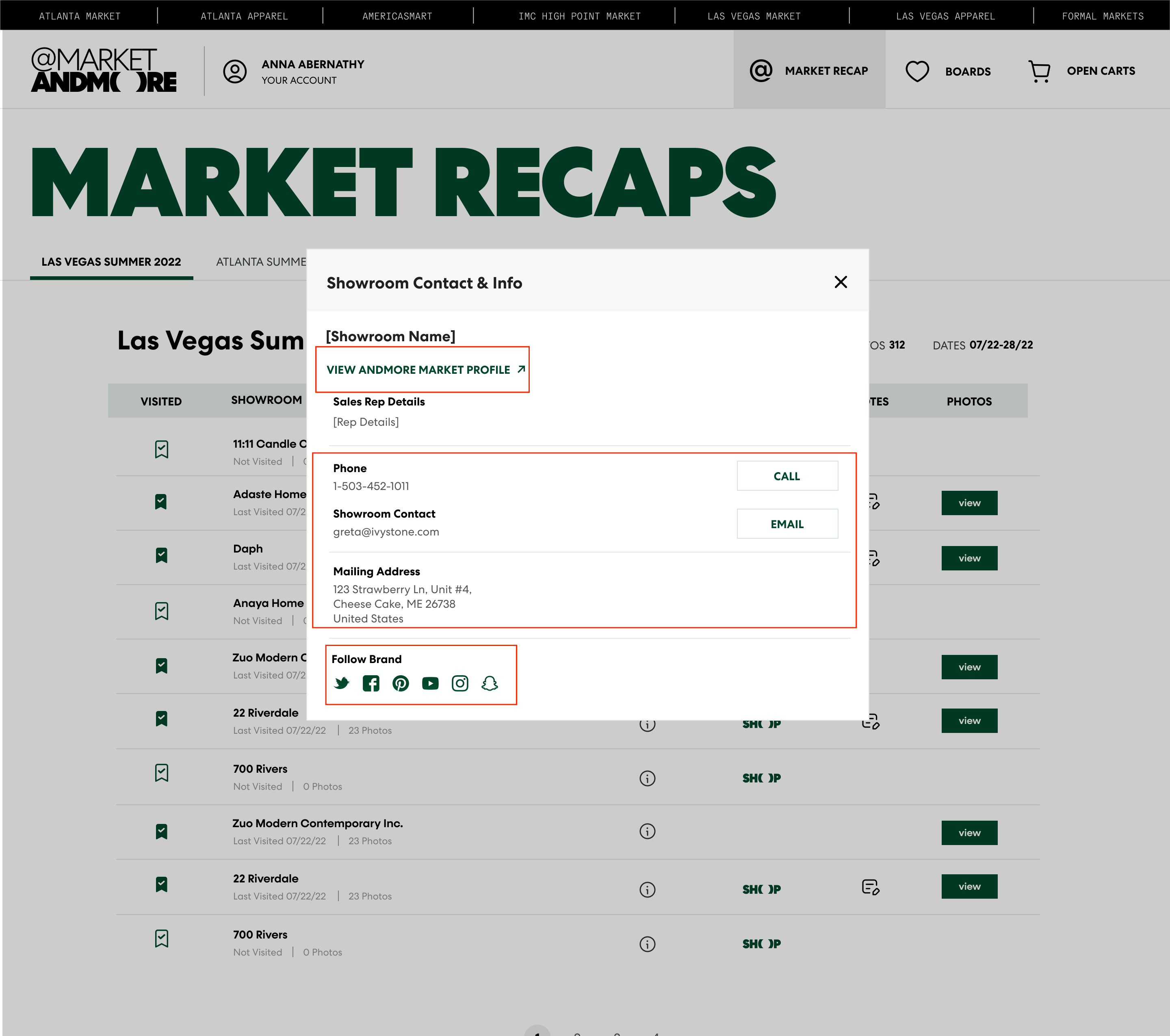Viewport: 1170px width, 1036px height.
Task: Close the Showroom Contact & Info dialog
Action: coord(840,282)
